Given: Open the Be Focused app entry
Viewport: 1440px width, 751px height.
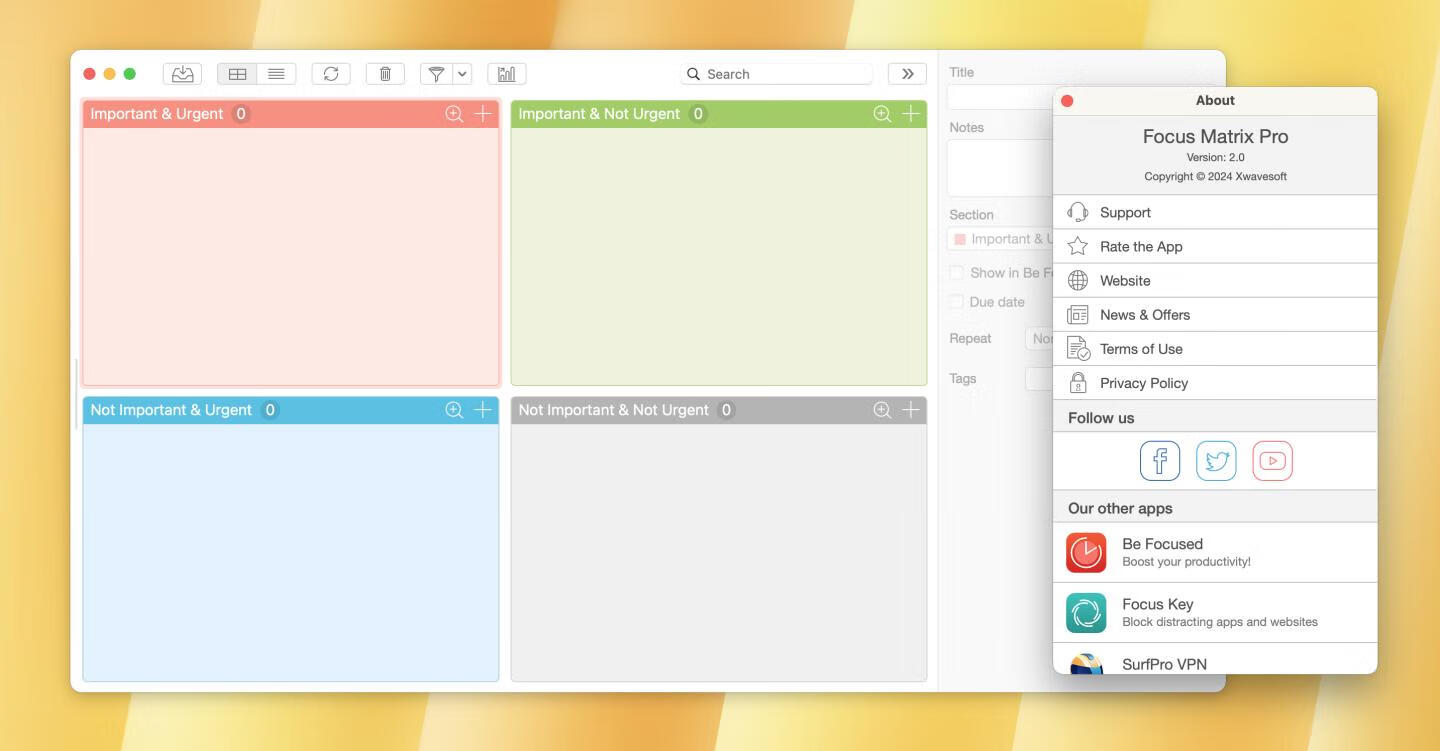Looking at the screenshot, I should point(1215,552).
